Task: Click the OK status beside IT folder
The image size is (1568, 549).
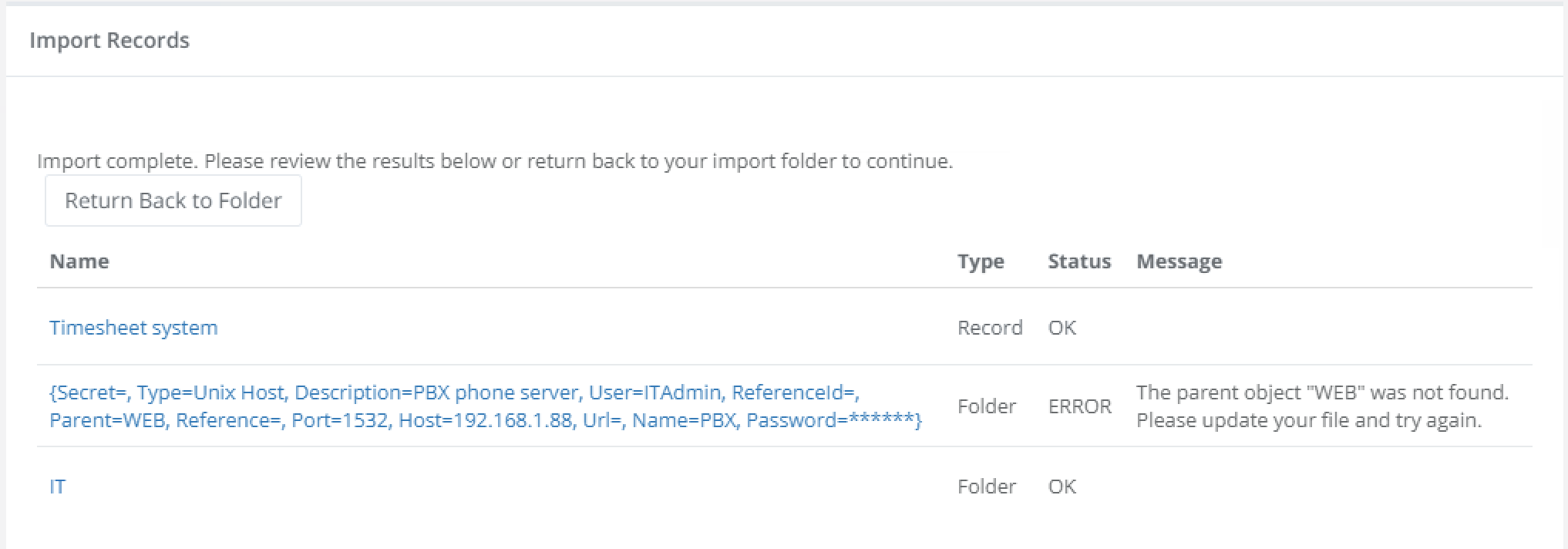Action: click(1063, 486)
